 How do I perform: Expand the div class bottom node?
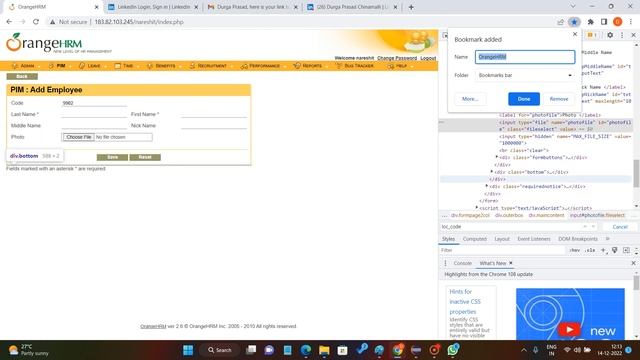coord(492,171)
